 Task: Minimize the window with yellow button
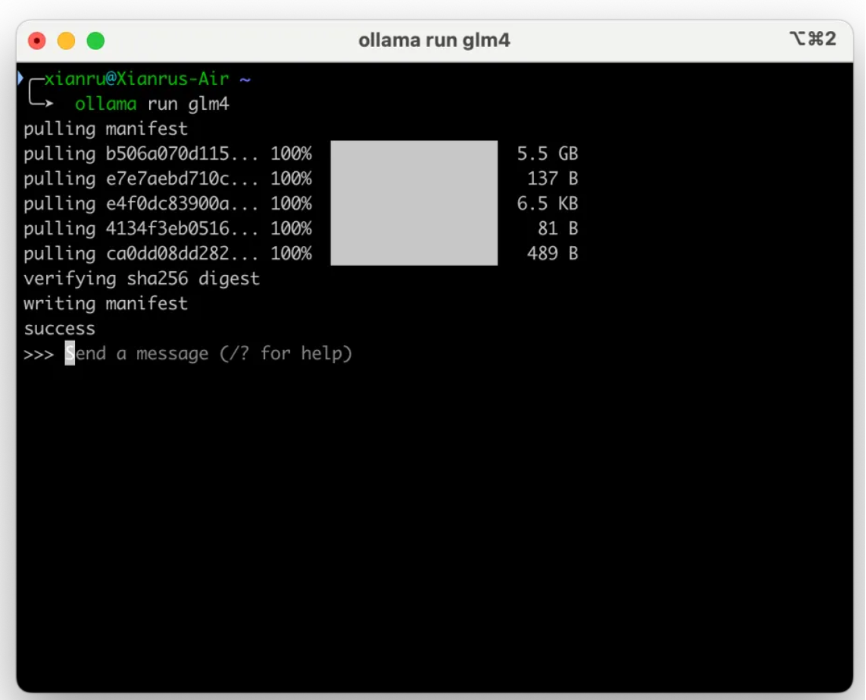click(x=66, y=41)
